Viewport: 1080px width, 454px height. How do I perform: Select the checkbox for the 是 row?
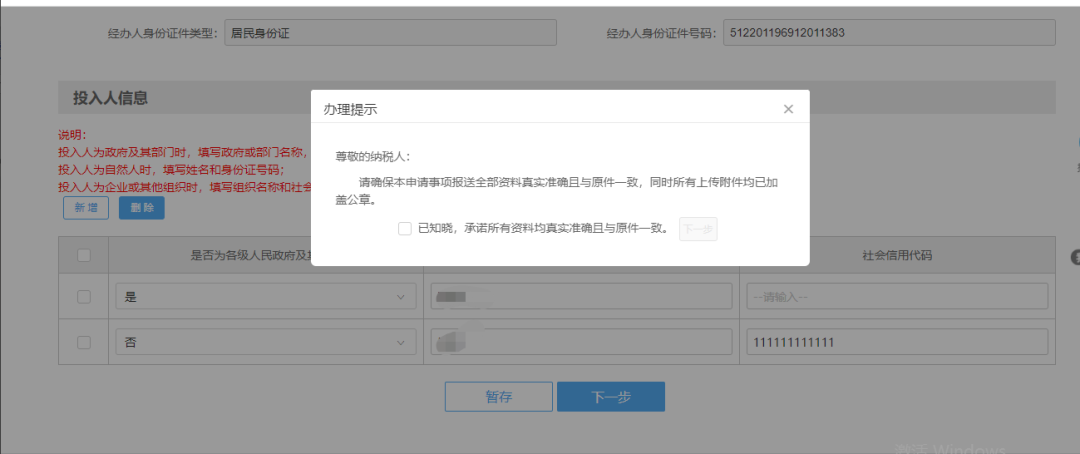click(84, 297)
